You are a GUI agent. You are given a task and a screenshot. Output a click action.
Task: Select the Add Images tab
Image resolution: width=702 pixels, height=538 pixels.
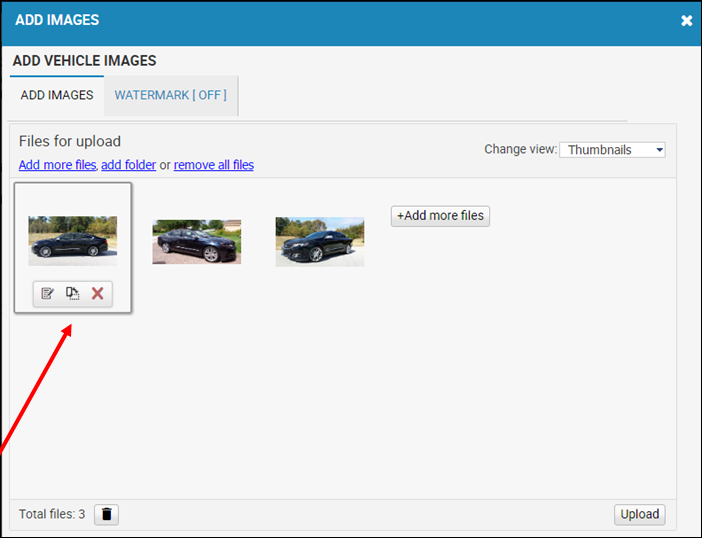coord(57,95)
